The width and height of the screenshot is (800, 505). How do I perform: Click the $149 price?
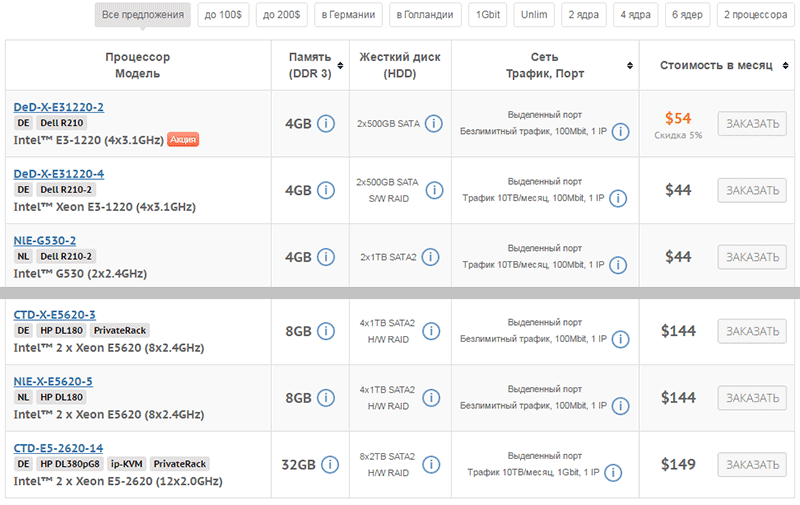[678, 464]
